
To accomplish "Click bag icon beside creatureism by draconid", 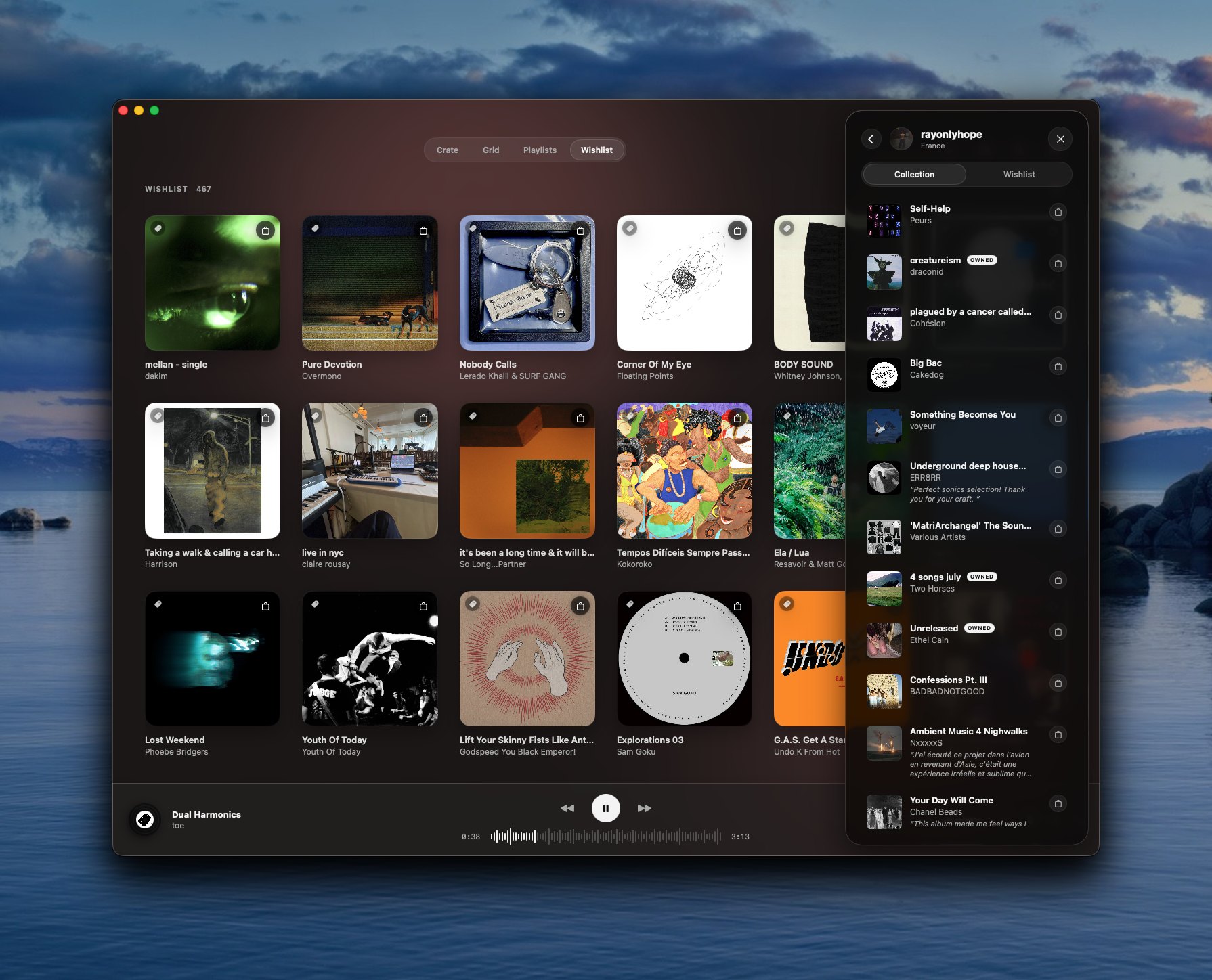I will (x=1058, y=263).
